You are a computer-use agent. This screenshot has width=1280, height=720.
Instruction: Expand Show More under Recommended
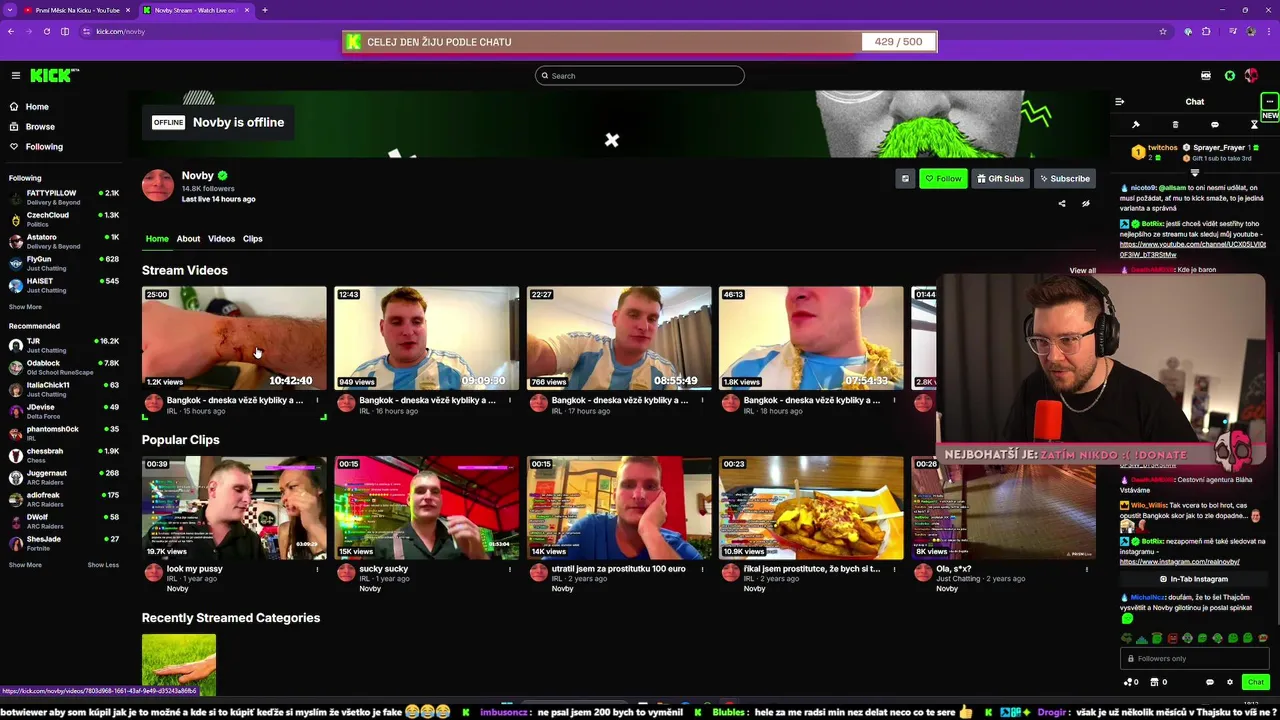point(25,565)
